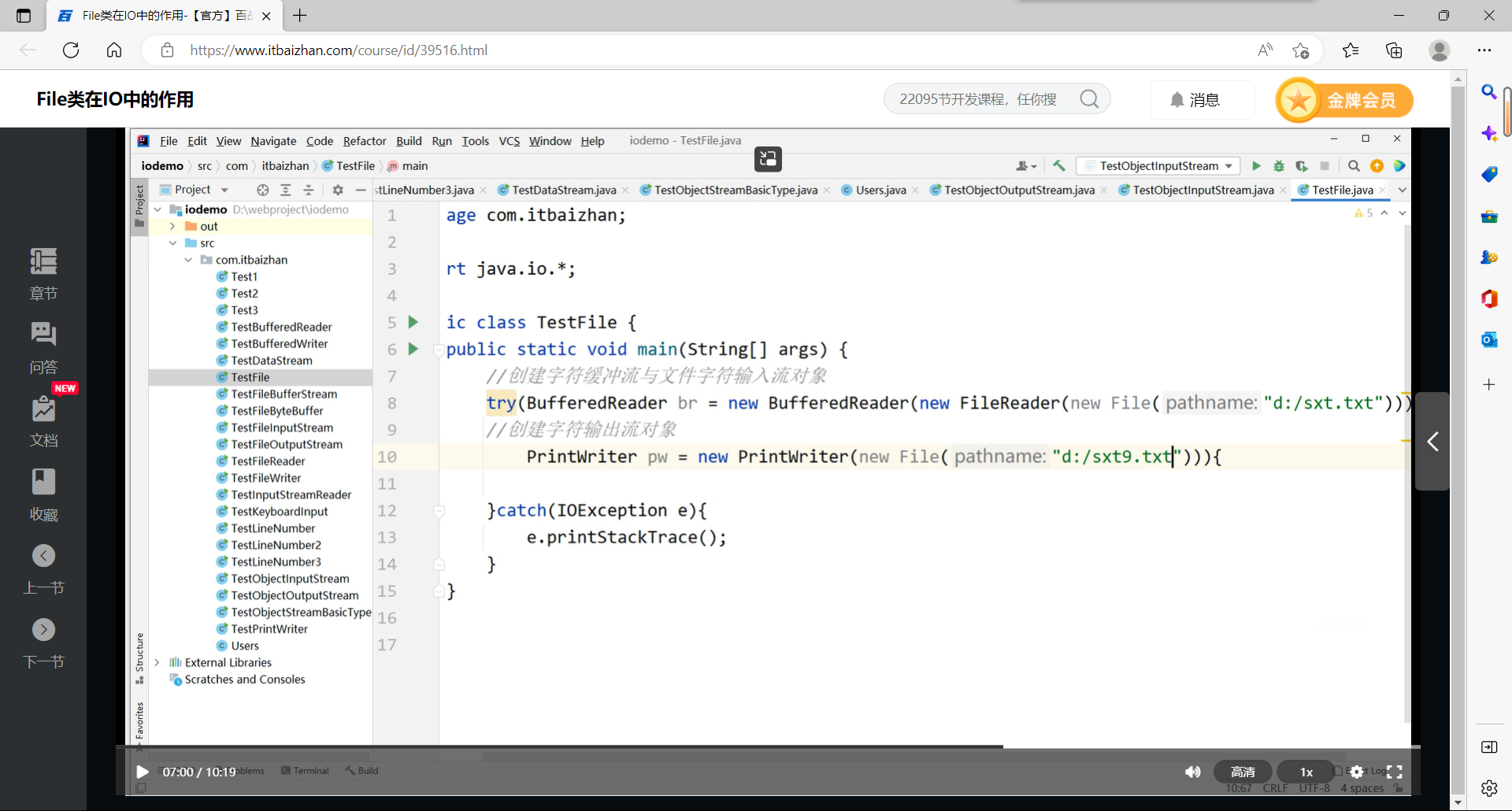Screen dimensions: 1512x811
Task: Open new browser tab
Action: [x=300, y=15]
